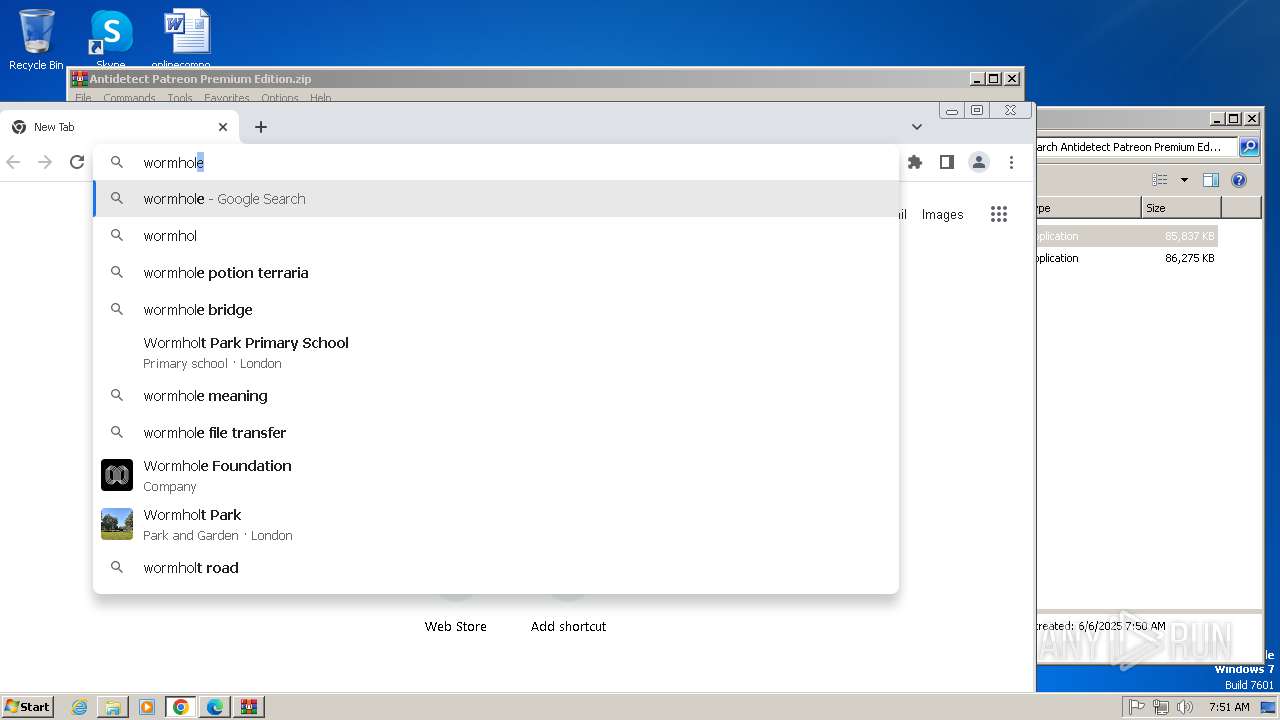Open a new tab with plus button
This screenshot has width=1280, height=720.
261,127
